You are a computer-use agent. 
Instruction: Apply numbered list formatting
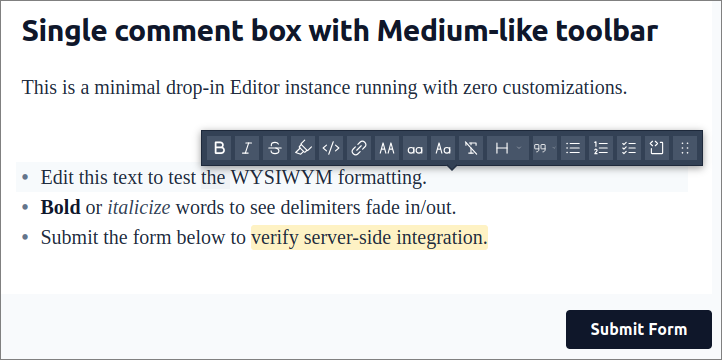(601, 148)
